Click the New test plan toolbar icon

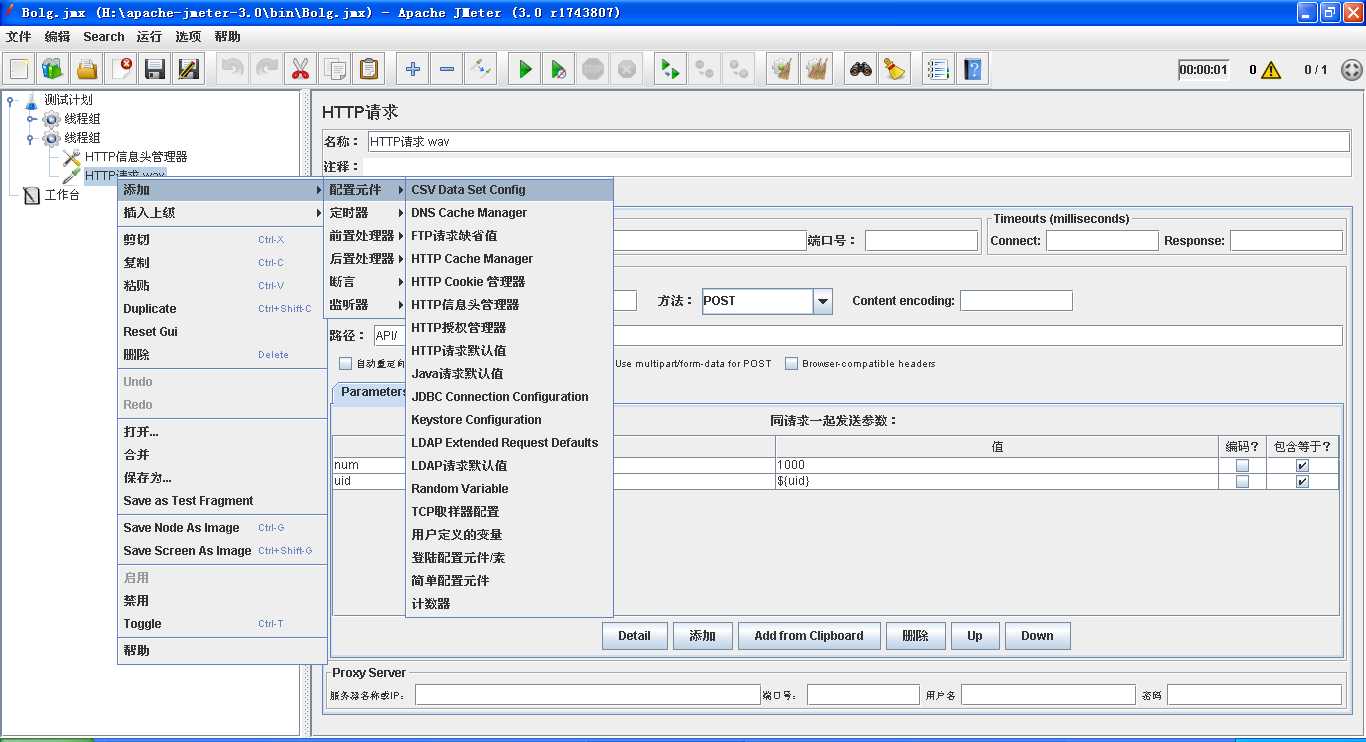click(19, 69)
